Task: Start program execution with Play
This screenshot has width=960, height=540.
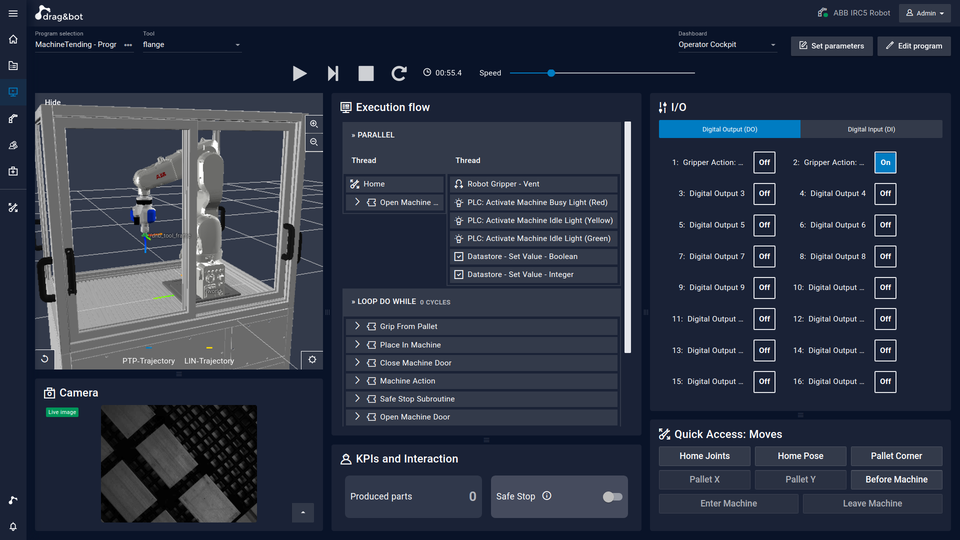Action: (x=299, y=73)
